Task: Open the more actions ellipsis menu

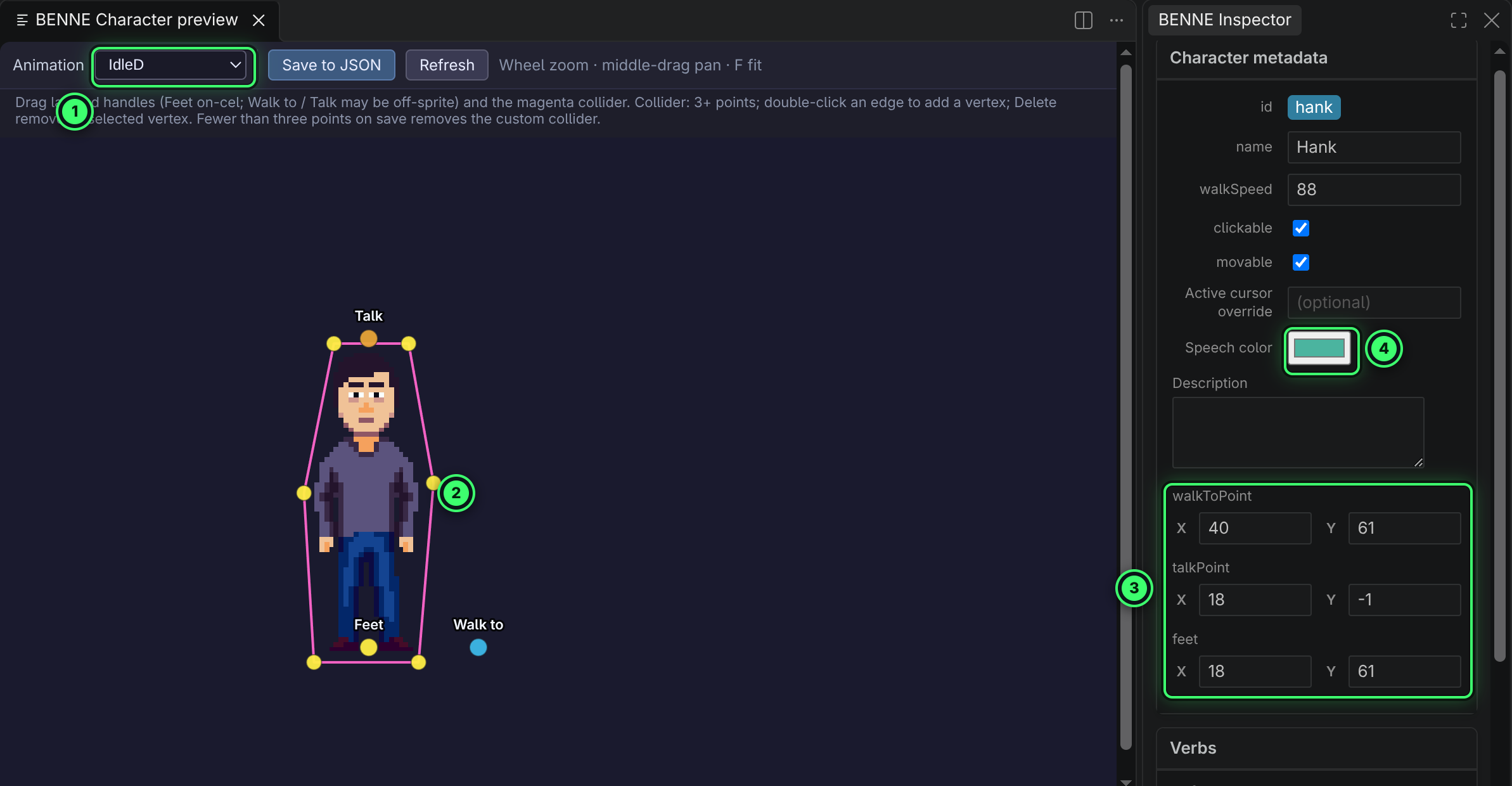Action: (1117, 20)
